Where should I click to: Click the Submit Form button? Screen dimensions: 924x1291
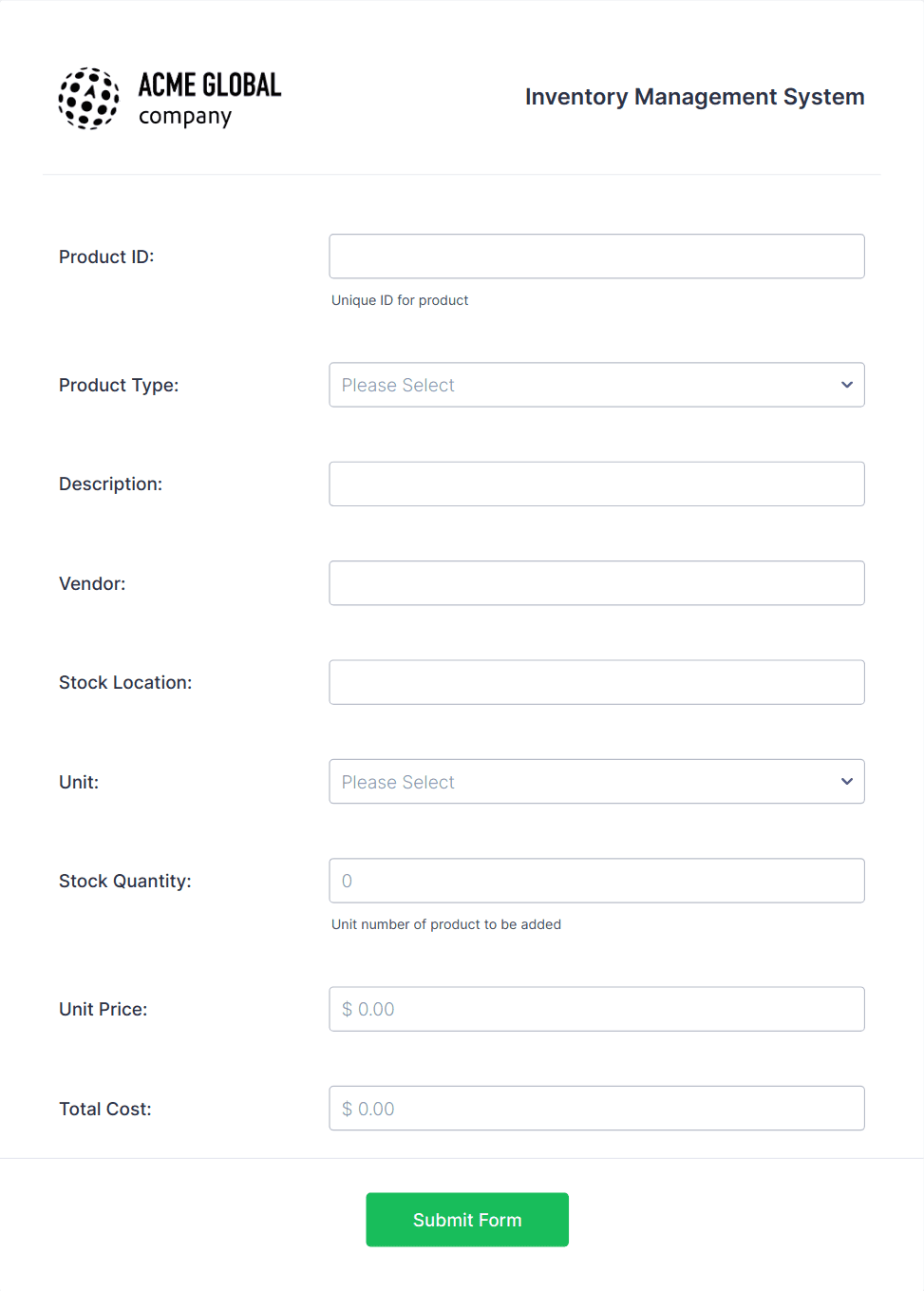click(466, 1219)
